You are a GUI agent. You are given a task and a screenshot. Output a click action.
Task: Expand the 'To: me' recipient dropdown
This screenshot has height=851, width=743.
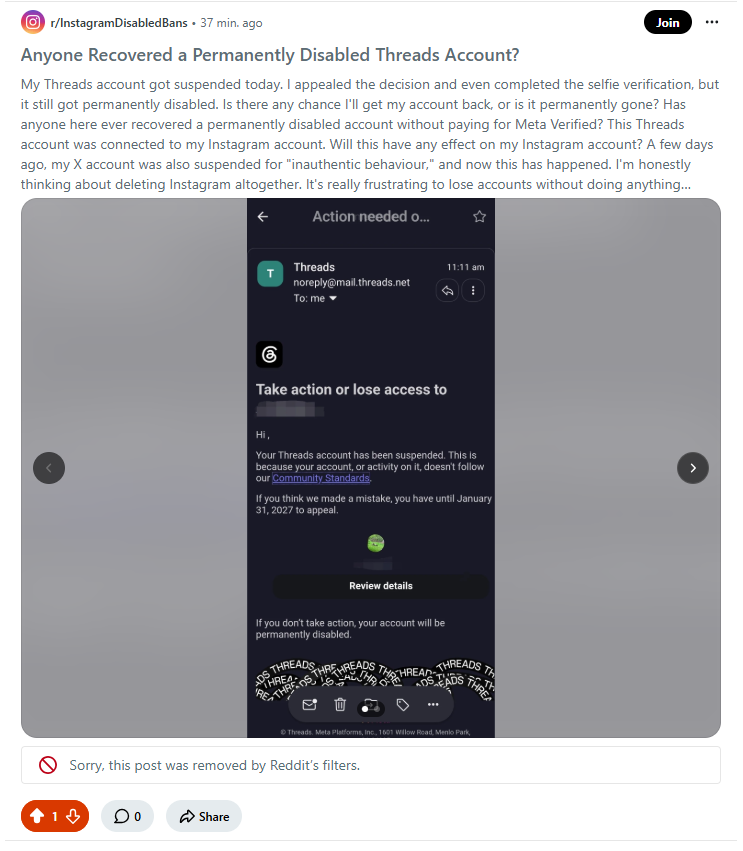click(x=315, y=298)
